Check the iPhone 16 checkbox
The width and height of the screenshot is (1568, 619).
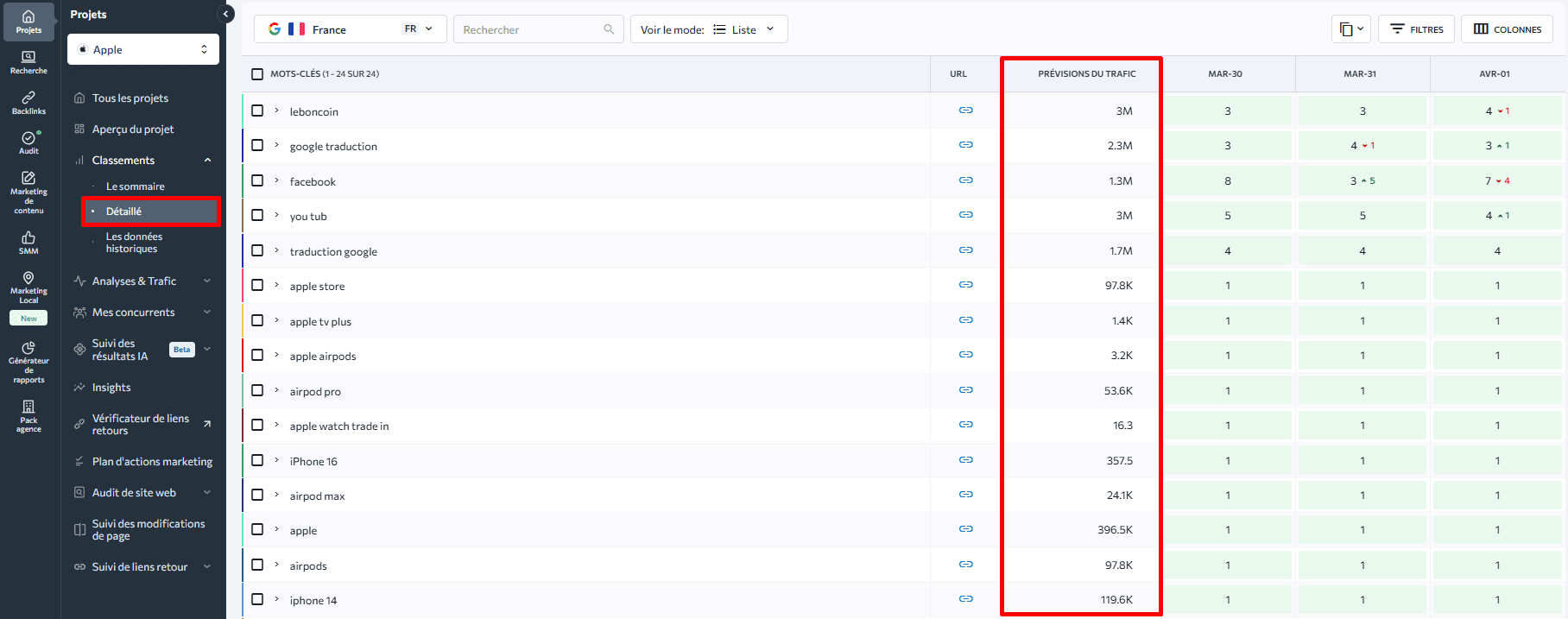pyautogui.click(x=257, y=460)
